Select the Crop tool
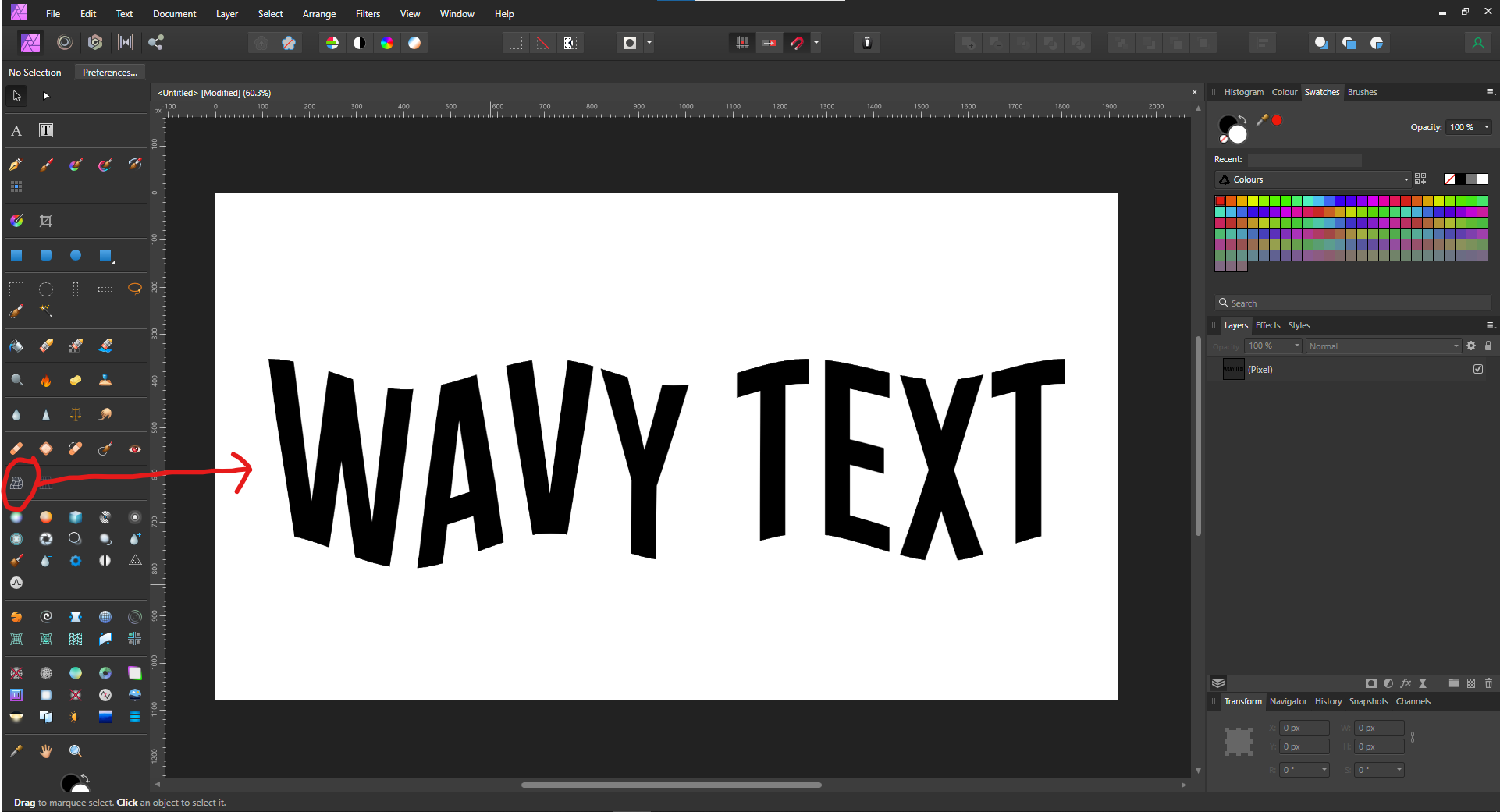Screen dimensions: 1500x812 (46, 221)
